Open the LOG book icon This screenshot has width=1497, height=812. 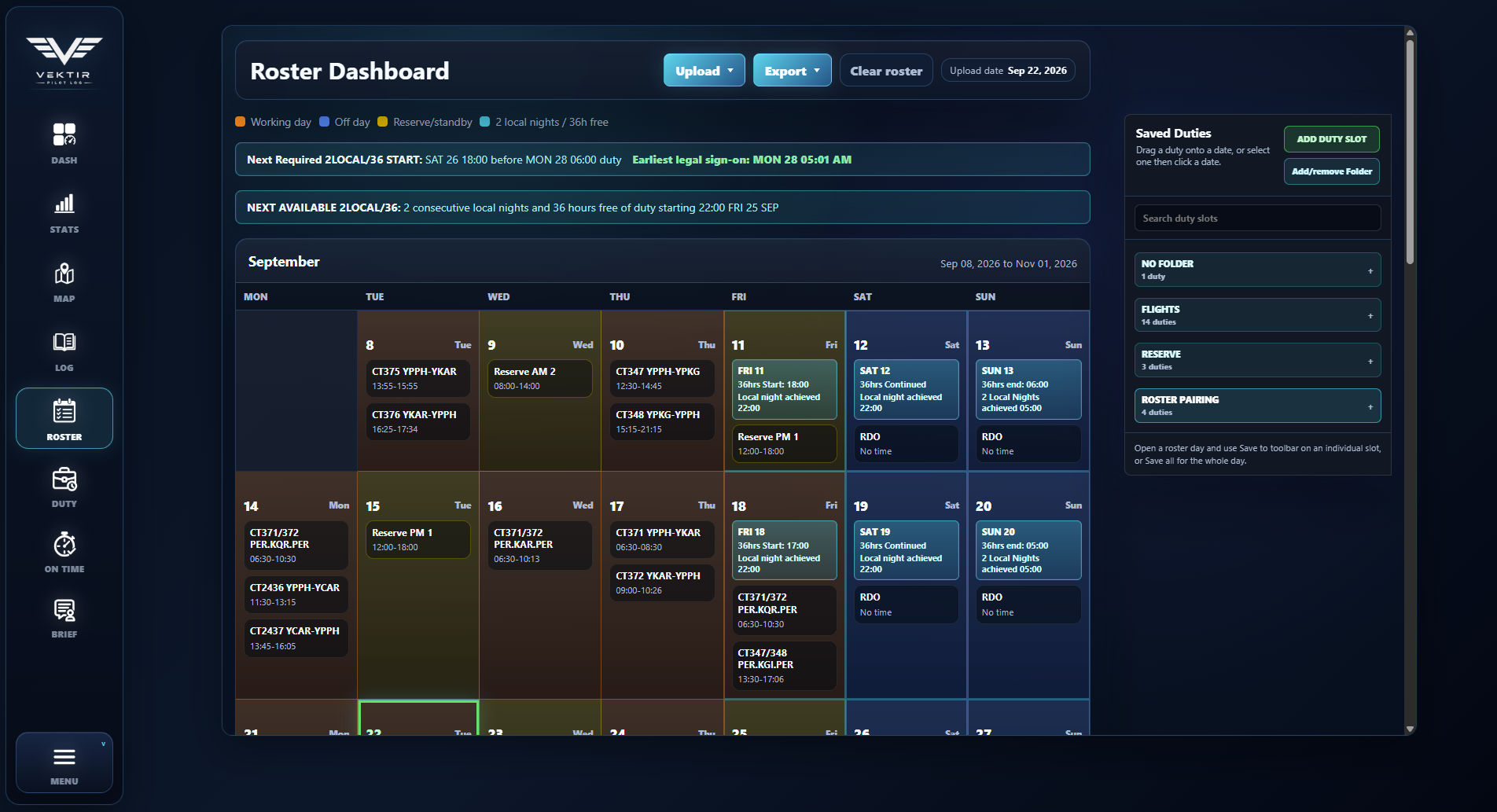click(64, 342)
